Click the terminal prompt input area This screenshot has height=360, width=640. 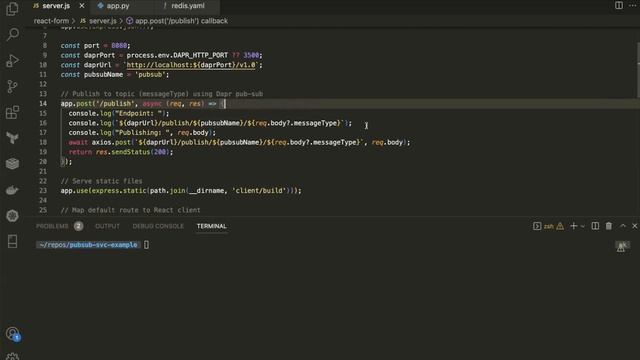[146, 245]
